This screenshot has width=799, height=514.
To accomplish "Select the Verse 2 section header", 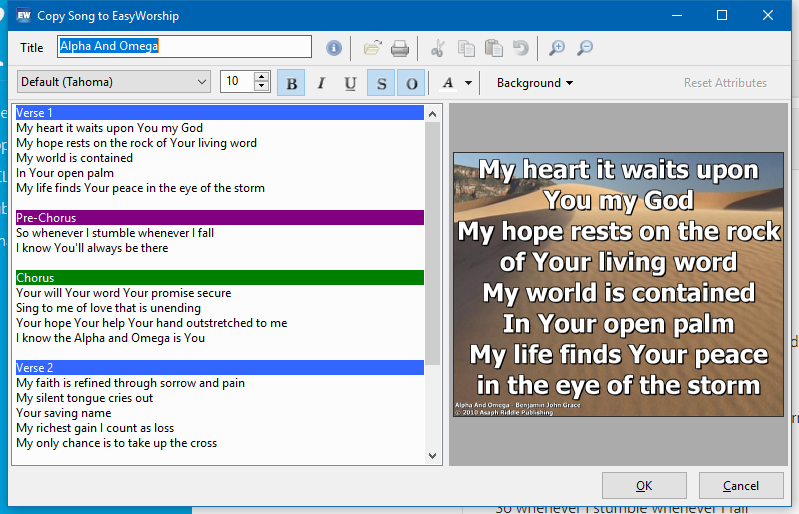I will (220, 368).
